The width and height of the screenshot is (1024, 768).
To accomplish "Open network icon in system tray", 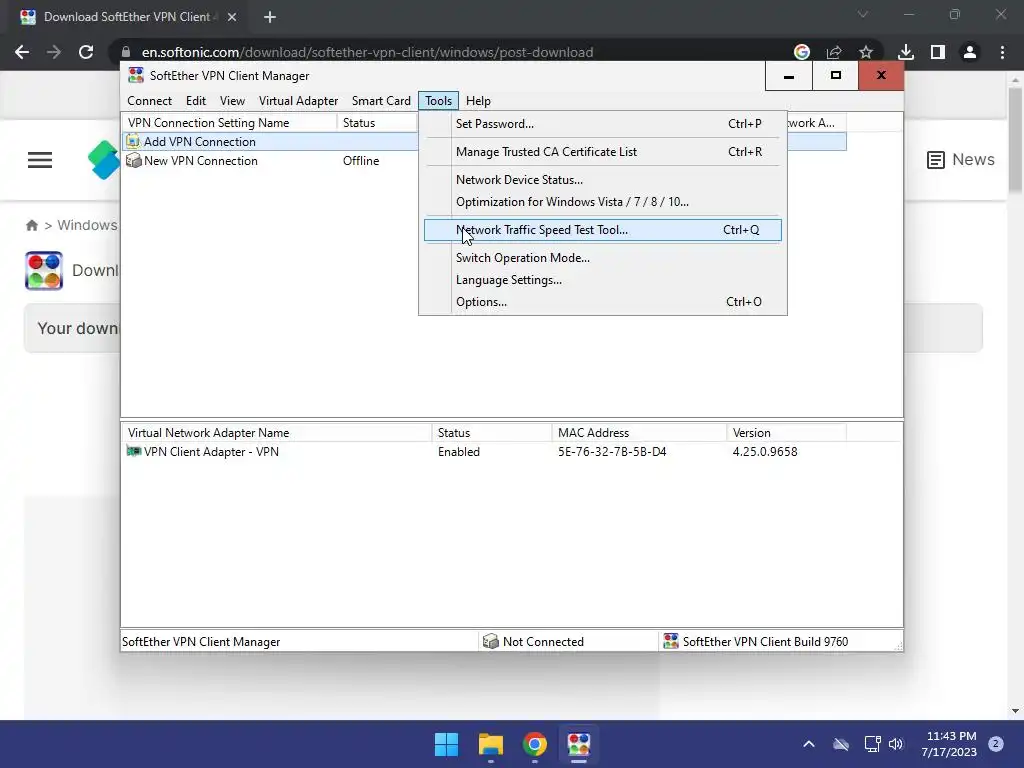I will (x=872, y=744).
